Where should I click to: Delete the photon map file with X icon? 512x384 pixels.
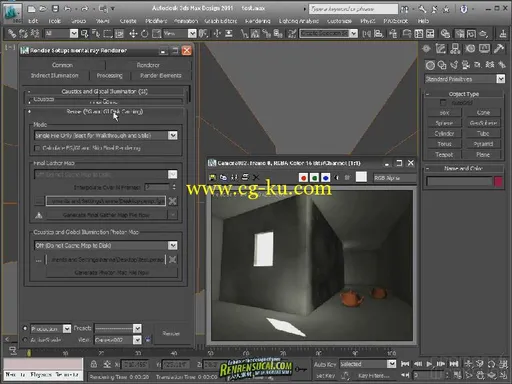(173, 259)
